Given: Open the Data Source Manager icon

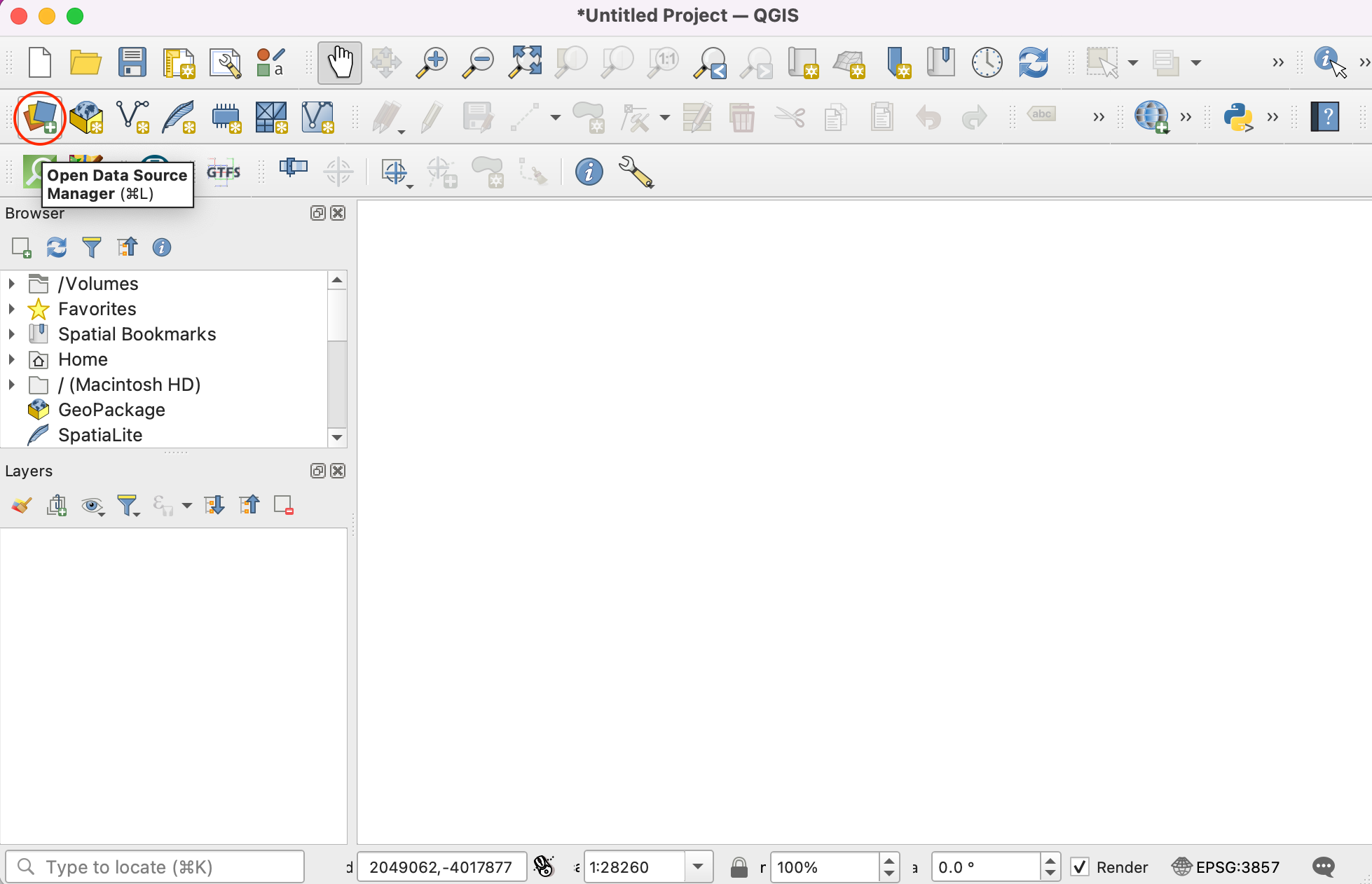Looking at the screenshot, I should 39,117.
